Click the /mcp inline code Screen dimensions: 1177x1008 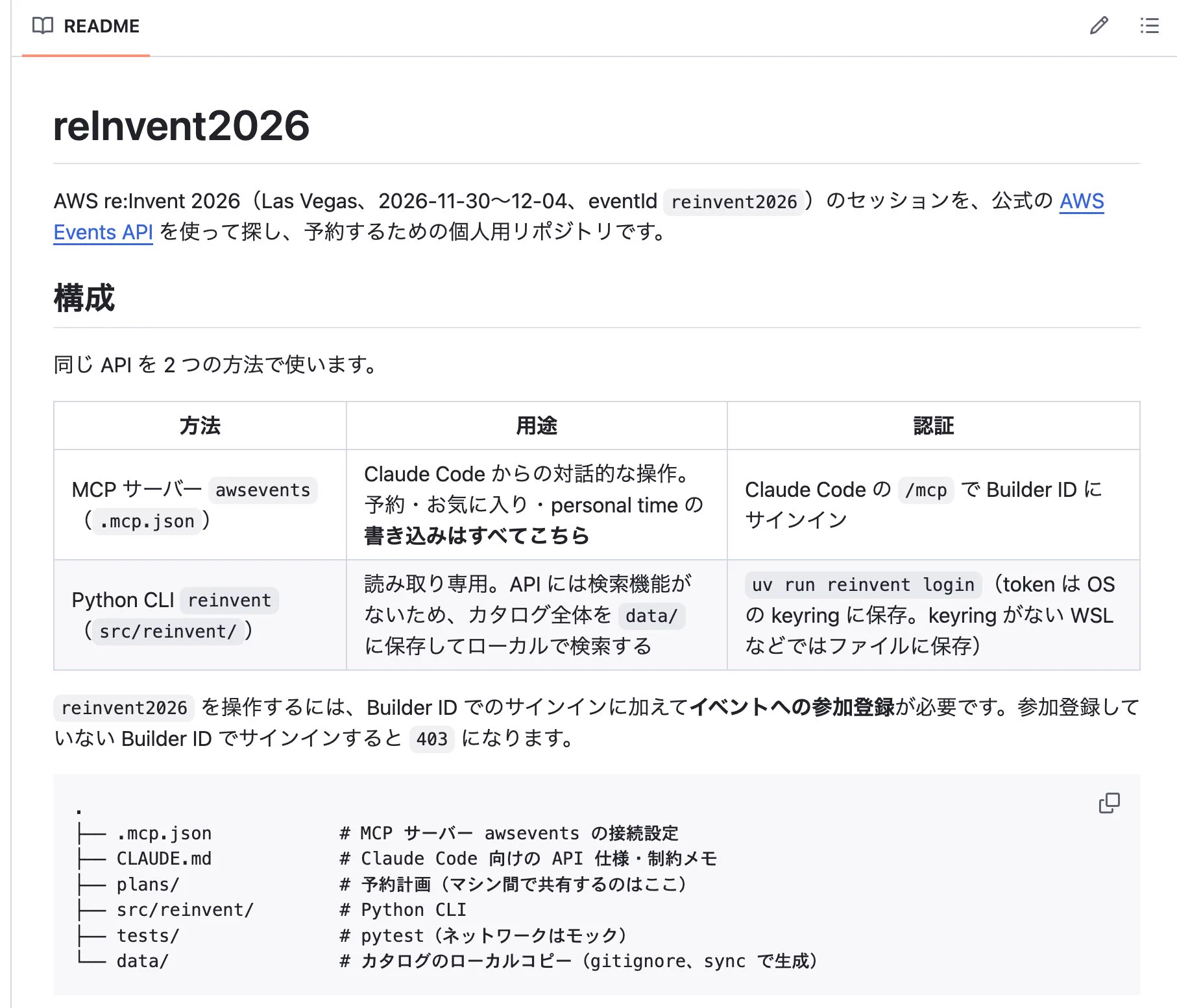coord(926,490)
